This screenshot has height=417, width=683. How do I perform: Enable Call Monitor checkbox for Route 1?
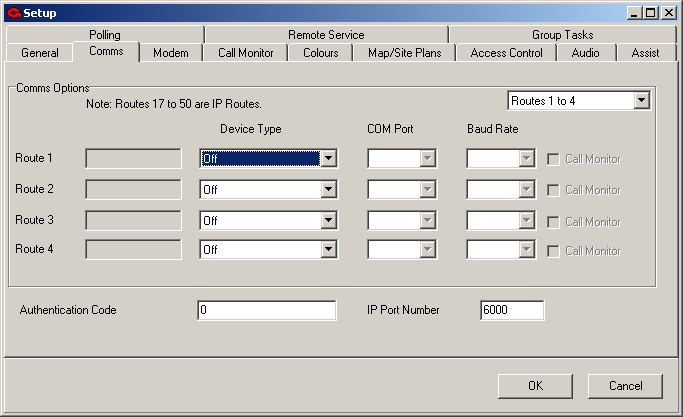point(554,159)
